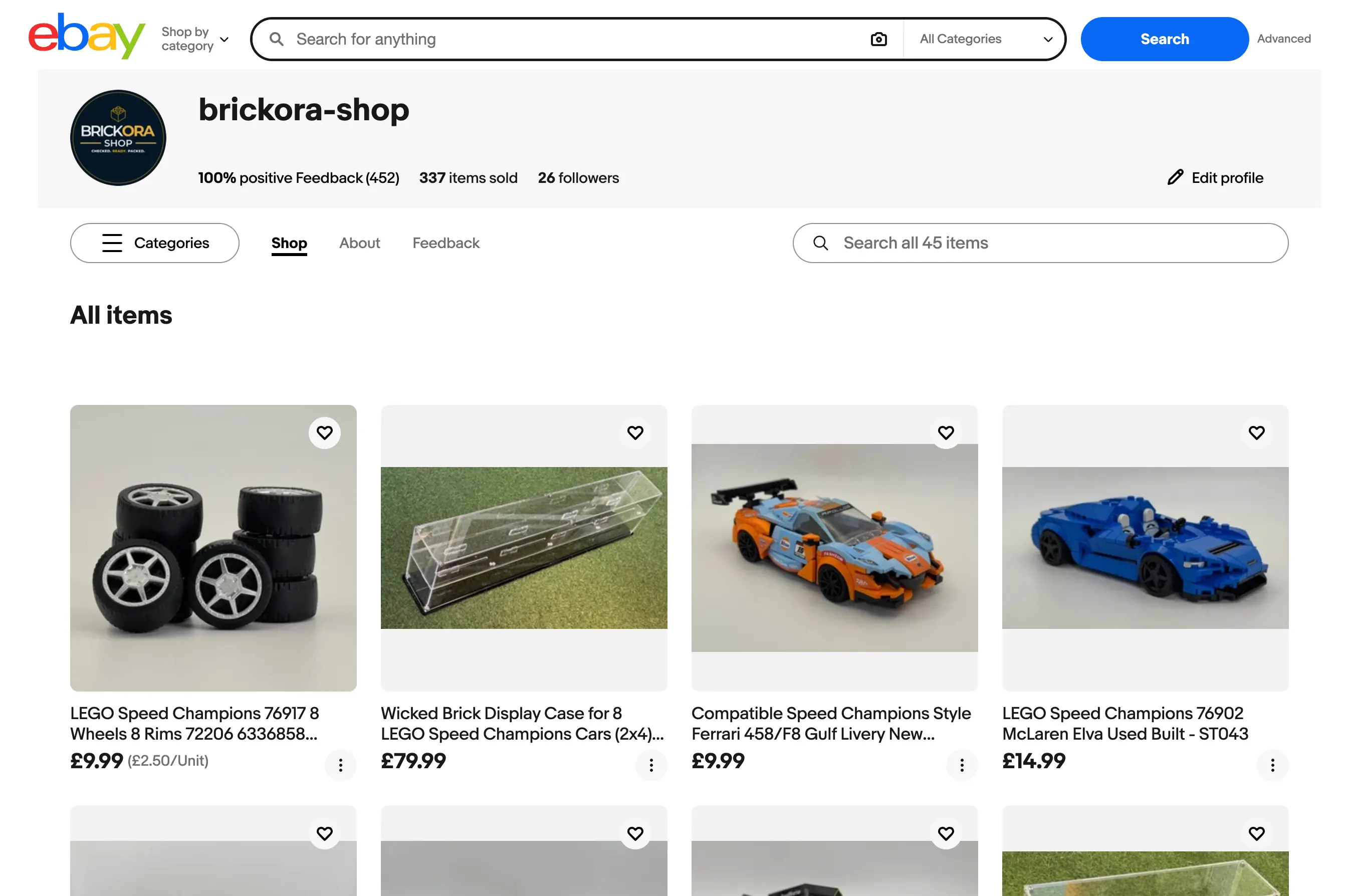Focus the Search all 45 items field
Image resolution: width=1345 pixels, height=896 pixels.
(1040, 243)
